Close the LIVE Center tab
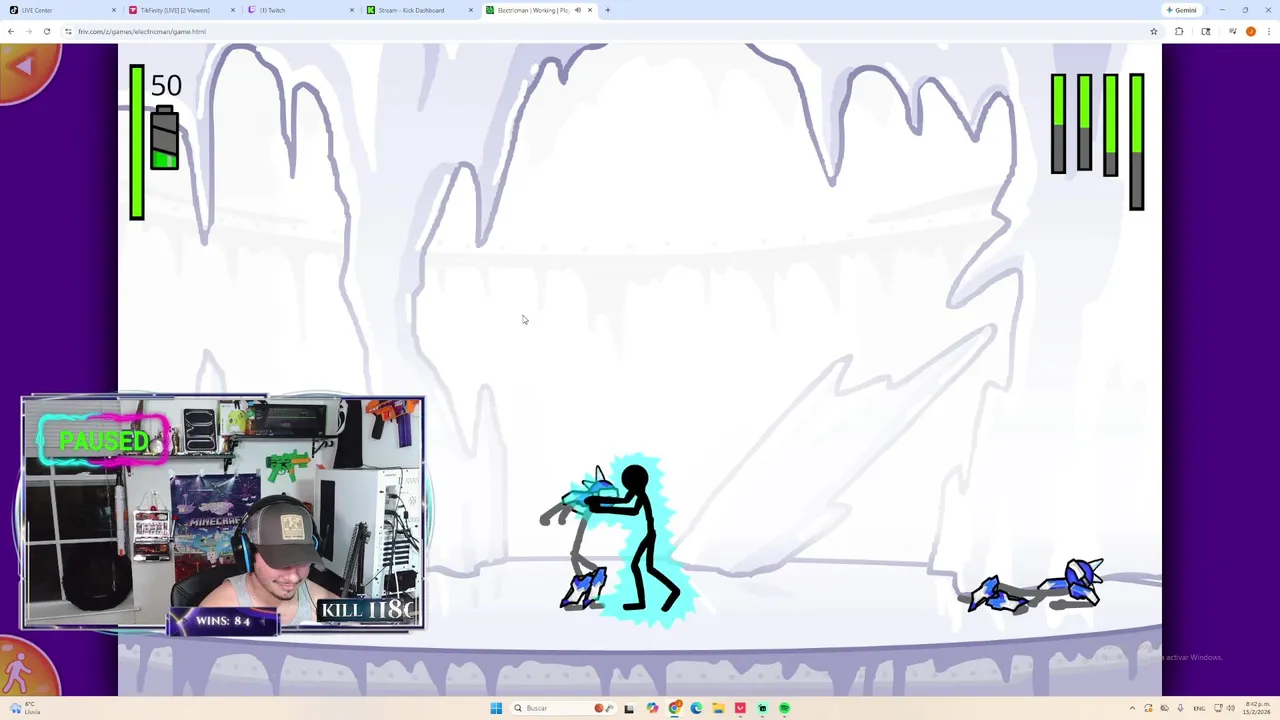The image size is (1280, 720). point(115,10)
